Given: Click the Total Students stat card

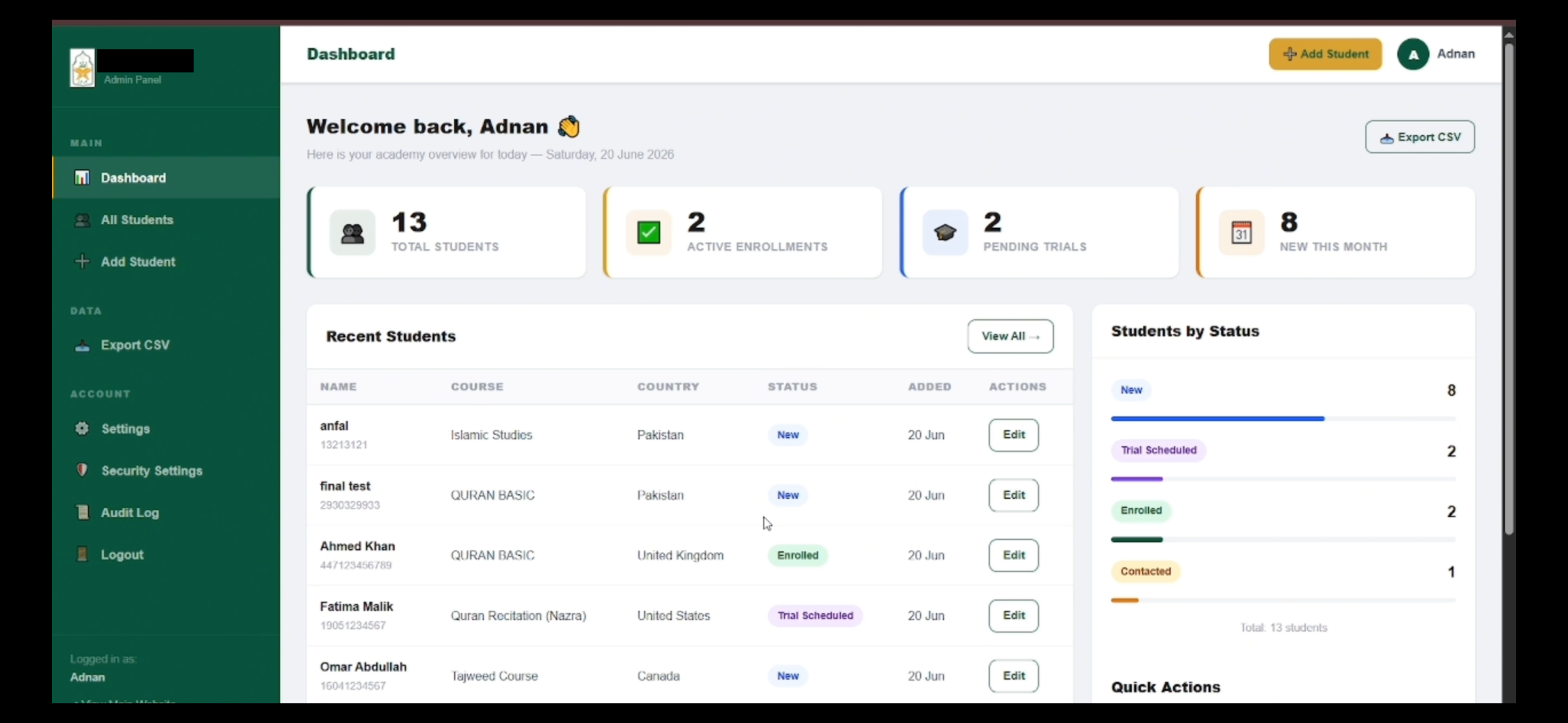Looking at the screenshot, I should [446, 233].
